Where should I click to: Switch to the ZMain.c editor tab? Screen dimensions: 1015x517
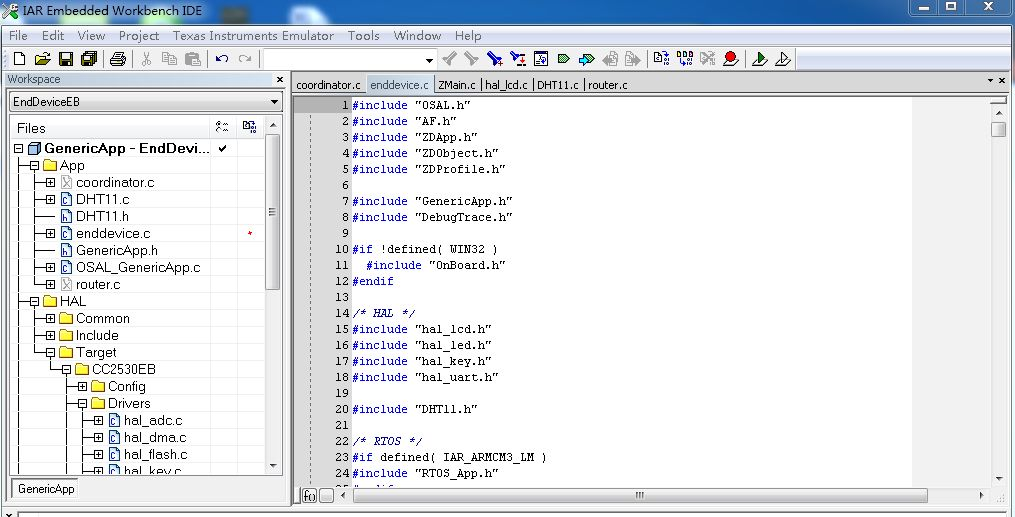pyautogui.click(x=456, y=85)
